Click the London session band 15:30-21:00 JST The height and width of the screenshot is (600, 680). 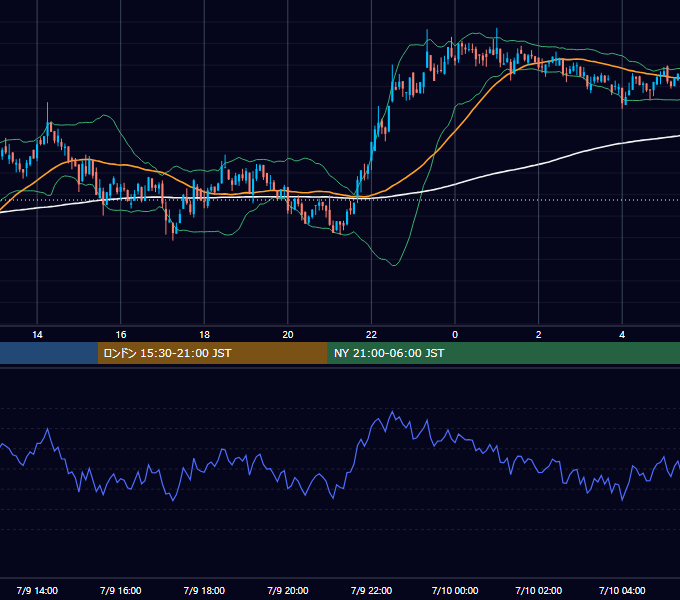click(x=212, y=353)
